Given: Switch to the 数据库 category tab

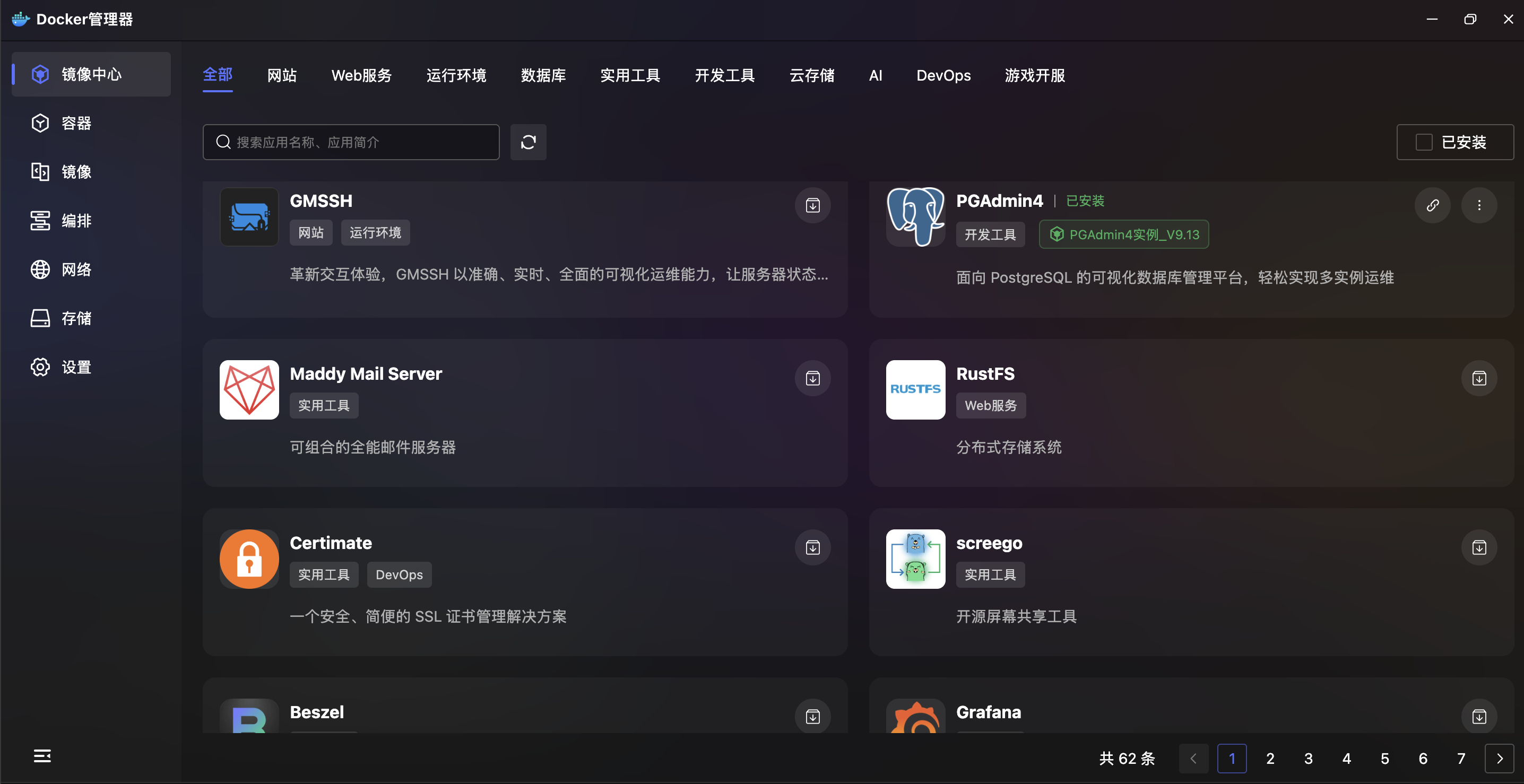Looking at the screenshot, I should [543, 75].
